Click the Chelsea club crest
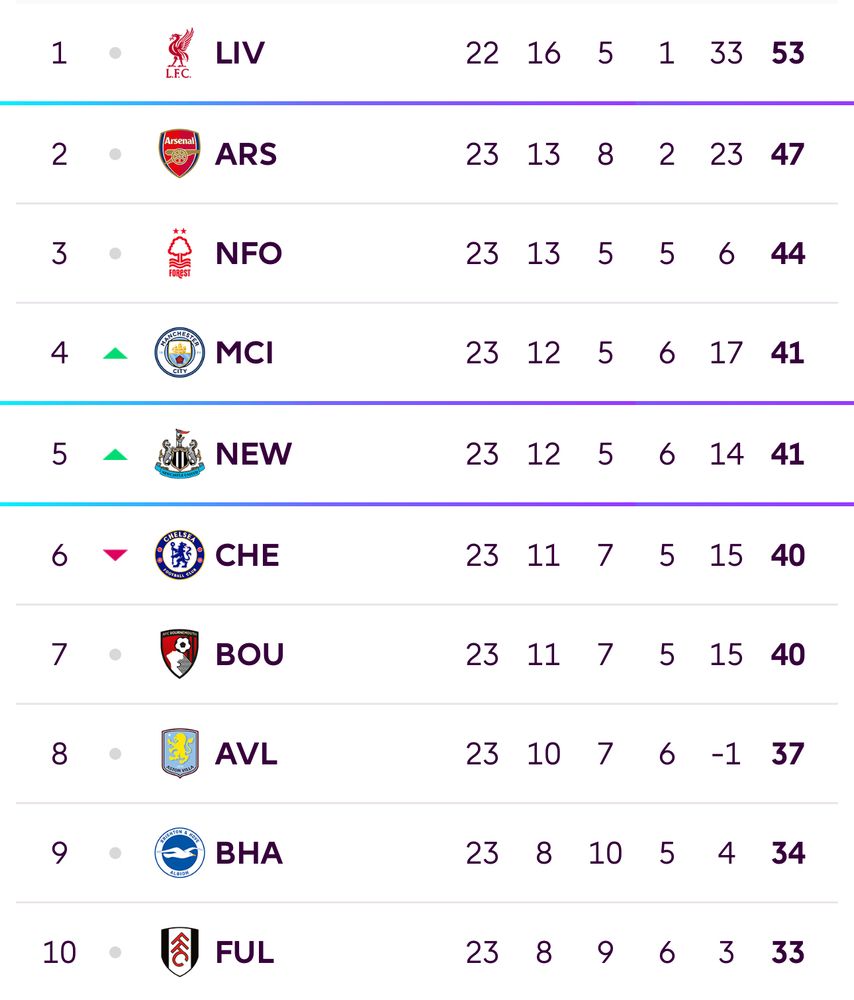 click(180, 555)
